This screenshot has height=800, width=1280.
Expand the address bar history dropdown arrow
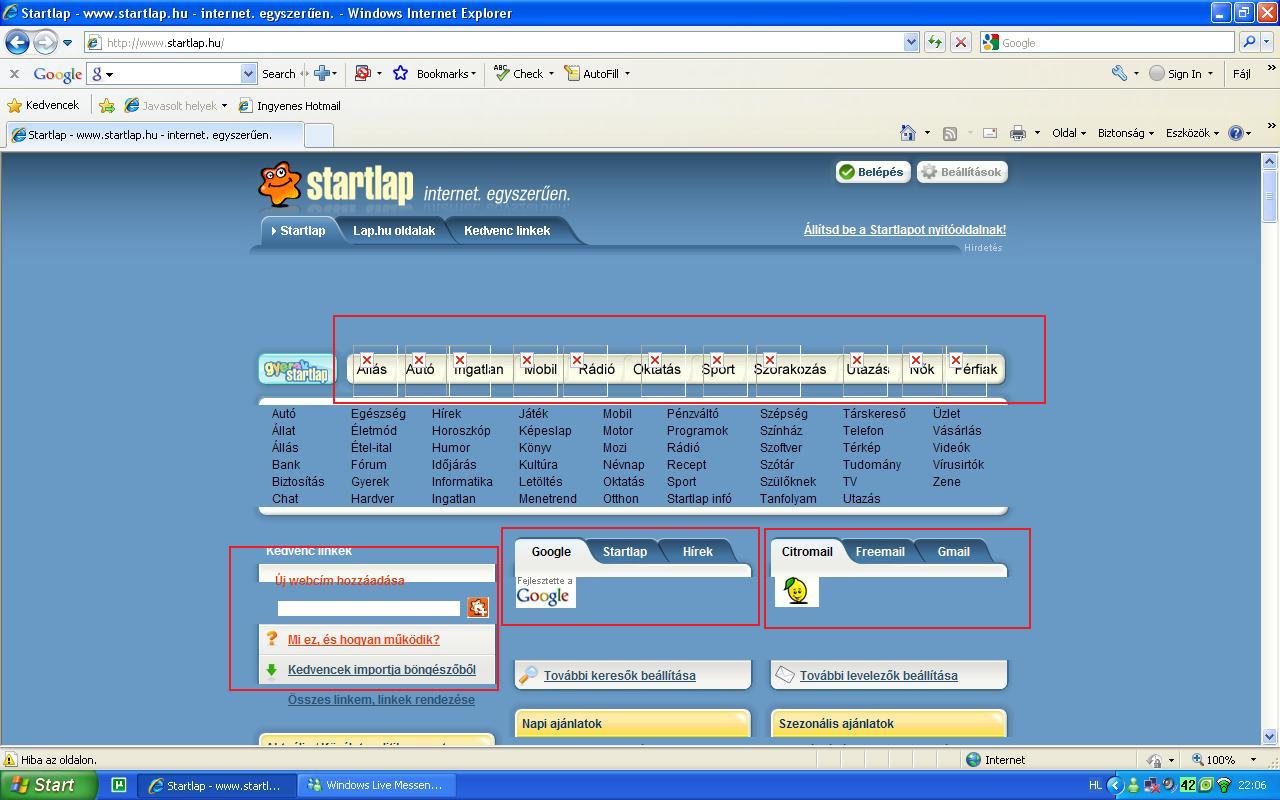[911, 42]
